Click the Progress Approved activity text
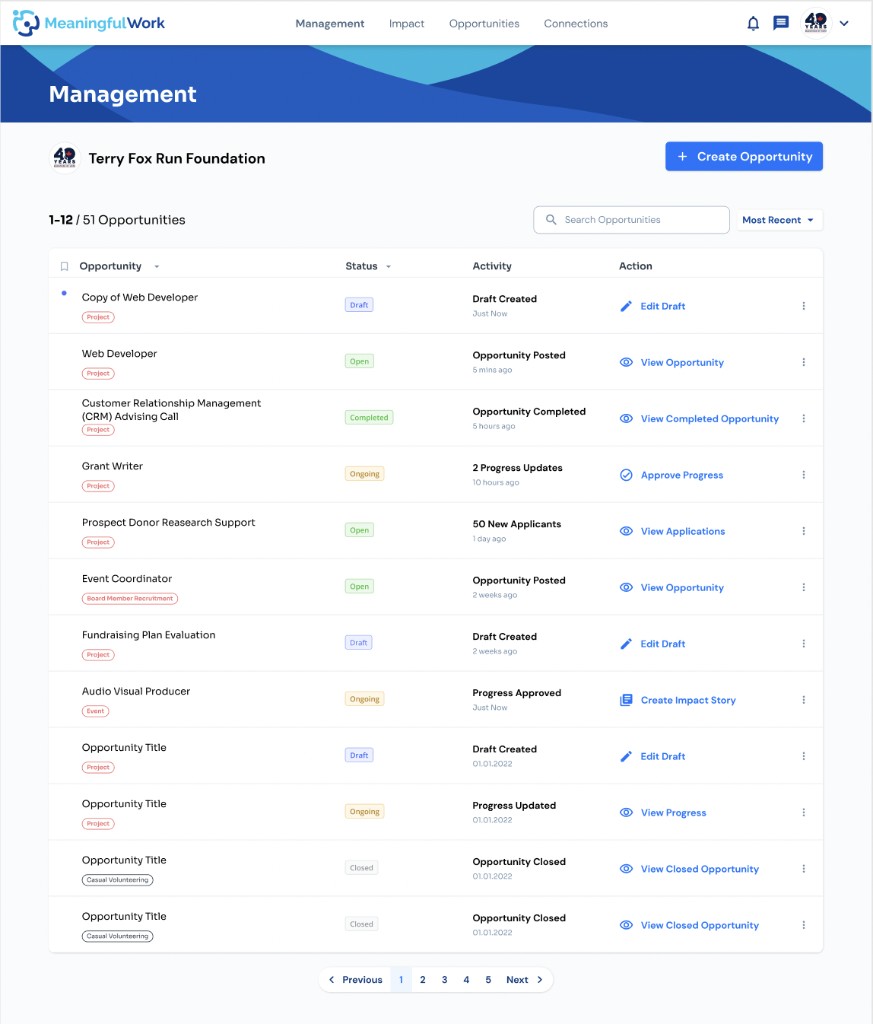Image resolution: width=873 pixels, height=1024 pixels. [x=516, y=693]
